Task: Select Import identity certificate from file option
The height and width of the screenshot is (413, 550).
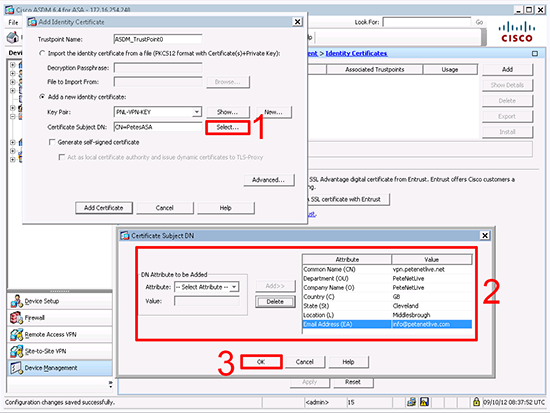Action: [x=42, y=53]
